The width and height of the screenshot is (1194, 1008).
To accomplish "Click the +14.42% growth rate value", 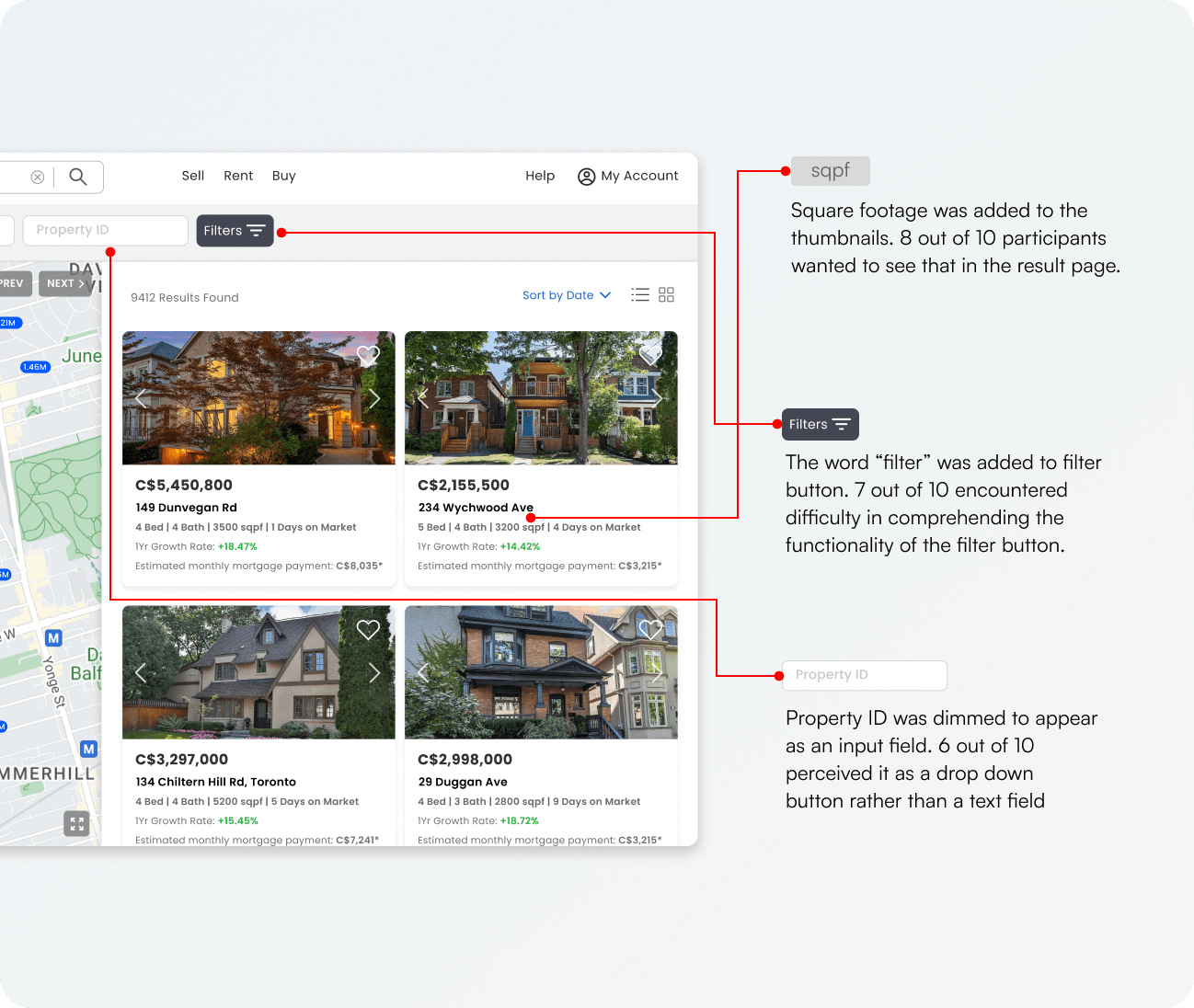I will [521, 546].
